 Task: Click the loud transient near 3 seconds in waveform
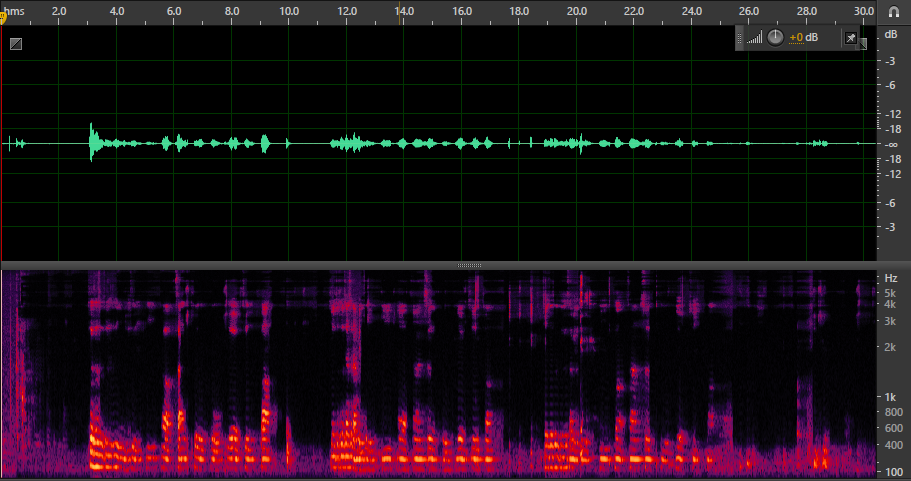click(91, 142)
